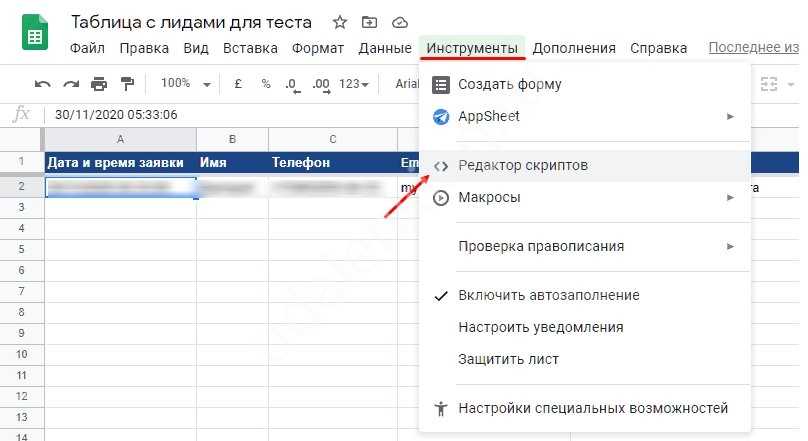The height and width of the screenshot is (441, 808).
Task: Open the 123 number format dropdown
Action: [354, 84]
